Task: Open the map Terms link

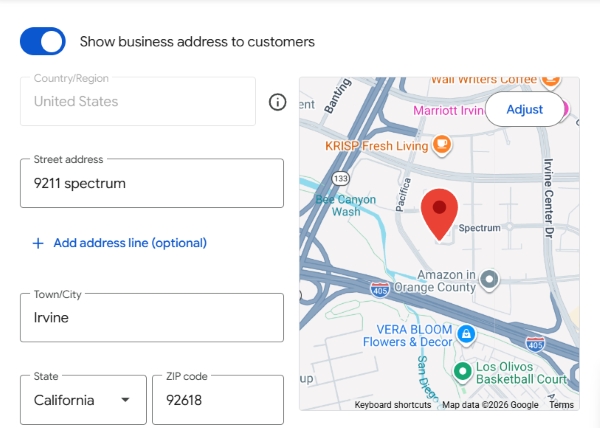Action: point(561,405)
